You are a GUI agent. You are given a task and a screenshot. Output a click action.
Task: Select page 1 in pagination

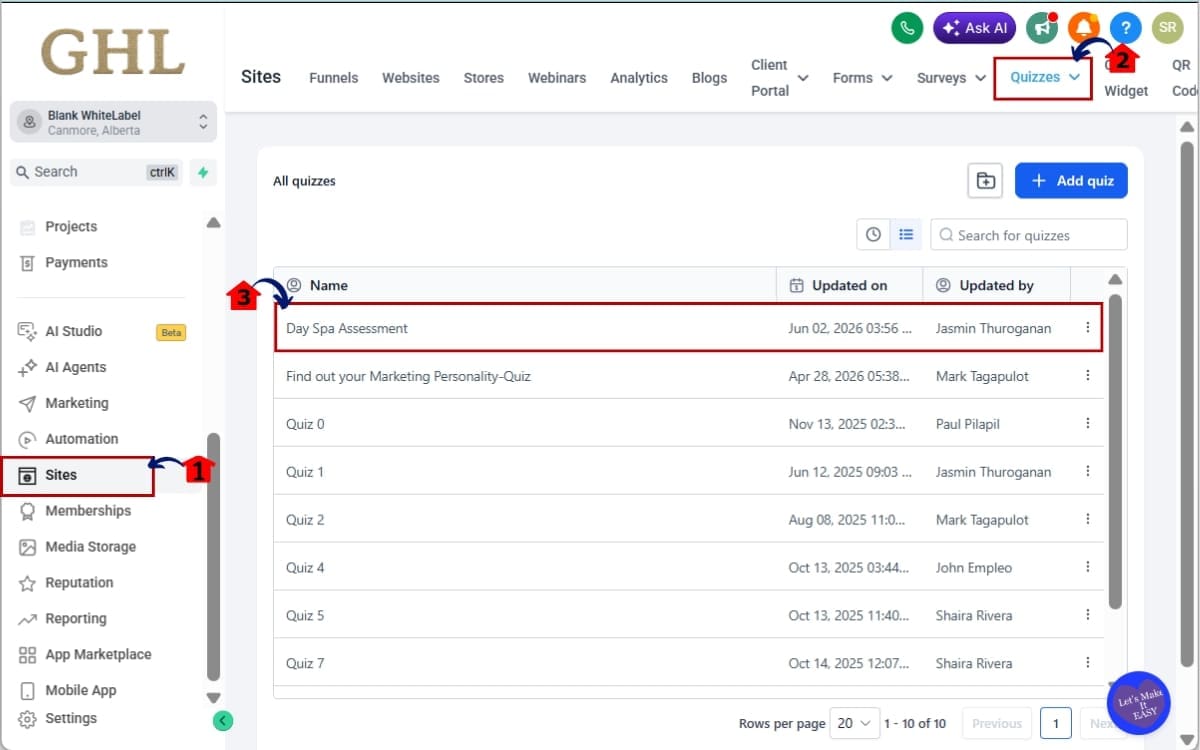pos(1055,723)
